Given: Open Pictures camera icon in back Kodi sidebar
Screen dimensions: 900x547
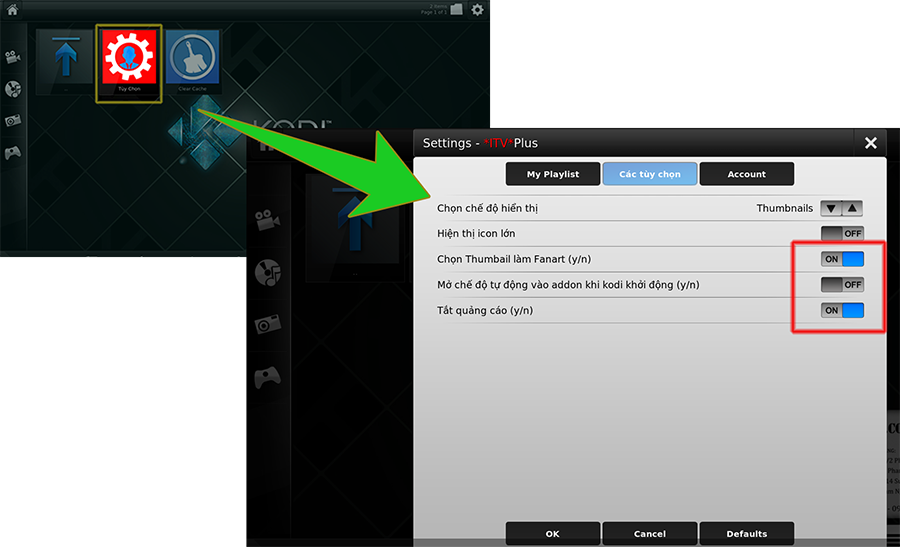Looking at the screenshot, I should (x=13, y=120).
